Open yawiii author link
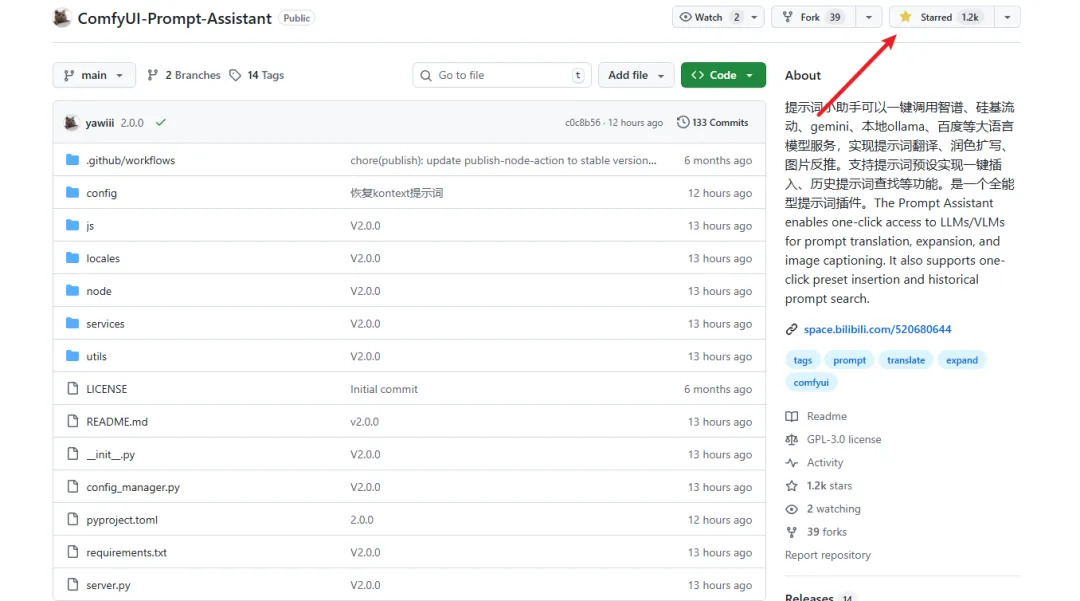 click(100, 123)
